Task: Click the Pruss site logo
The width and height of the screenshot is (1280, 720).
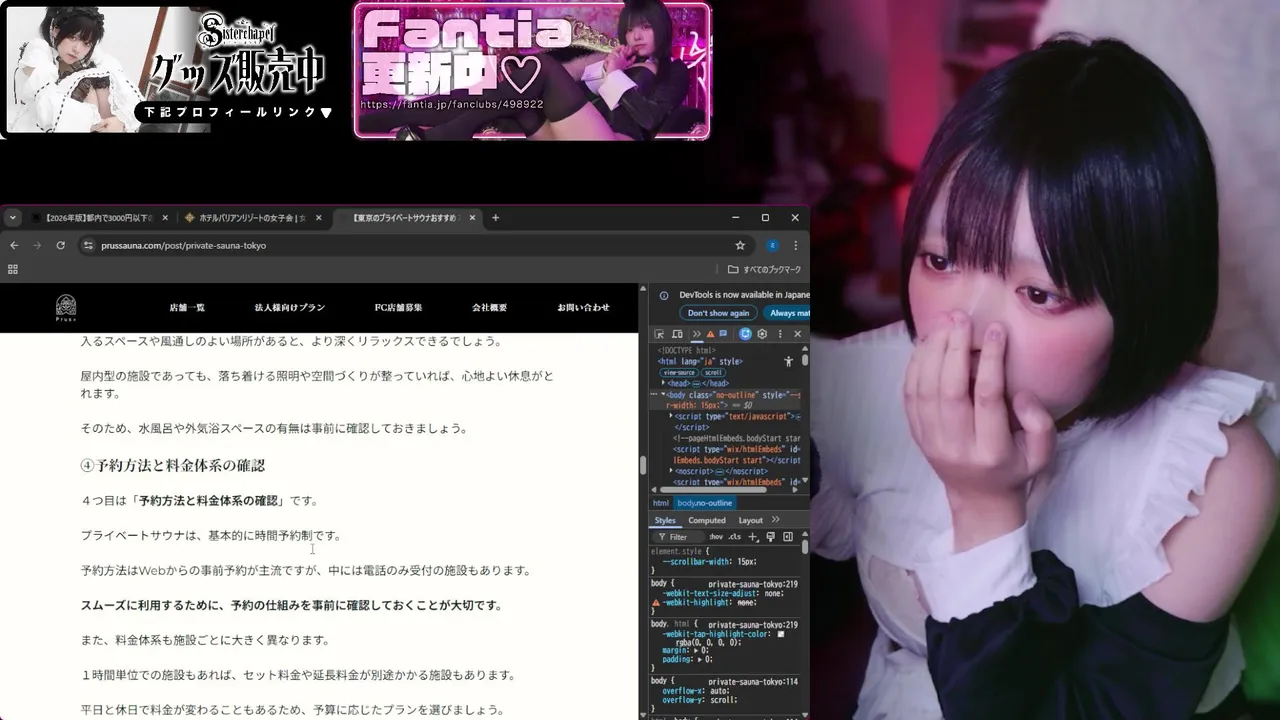Action: click(66, 308)
